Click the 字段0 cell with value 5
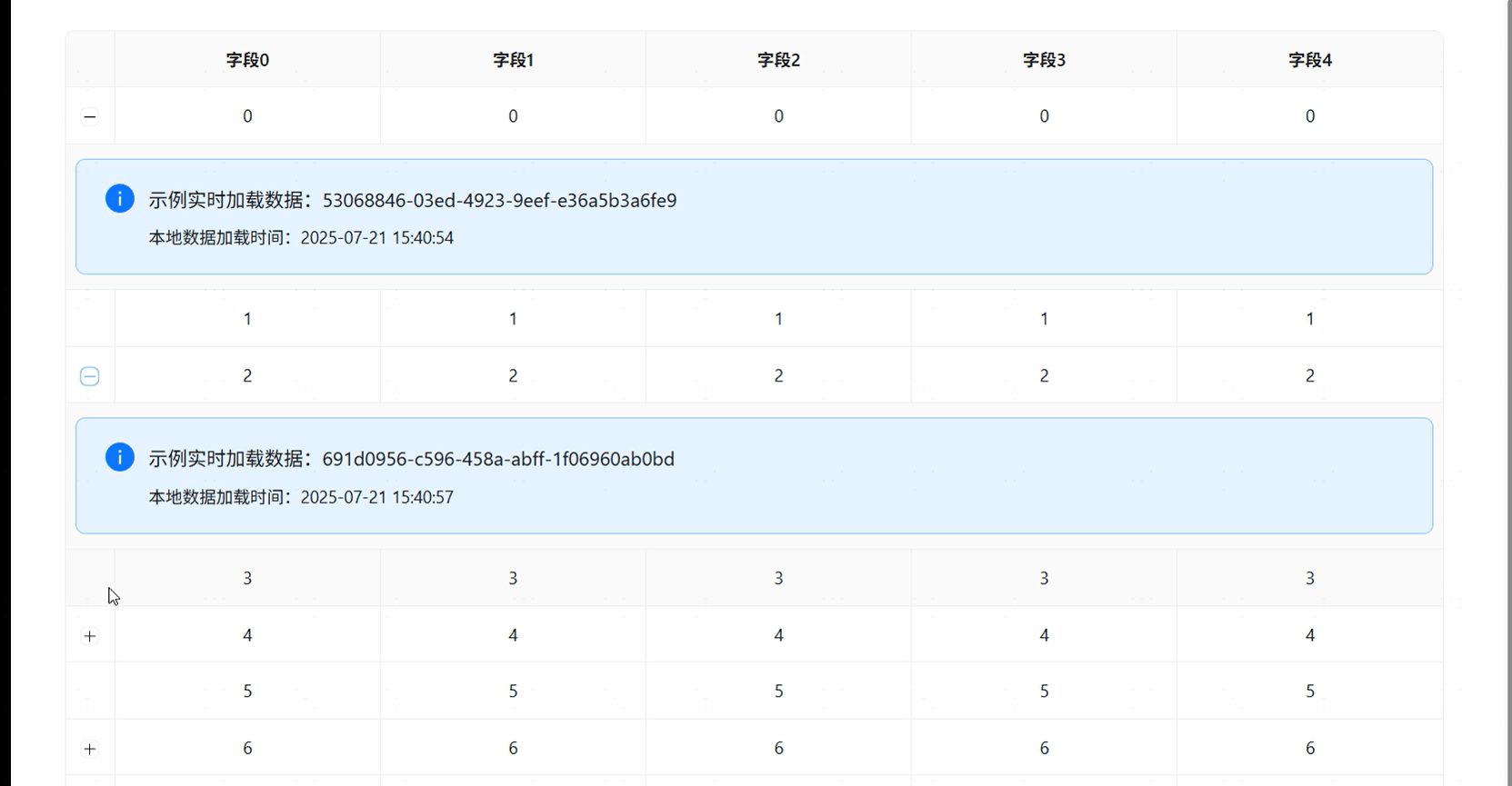The width and height of the screenshot is (1512, 786). pos(247,691)
